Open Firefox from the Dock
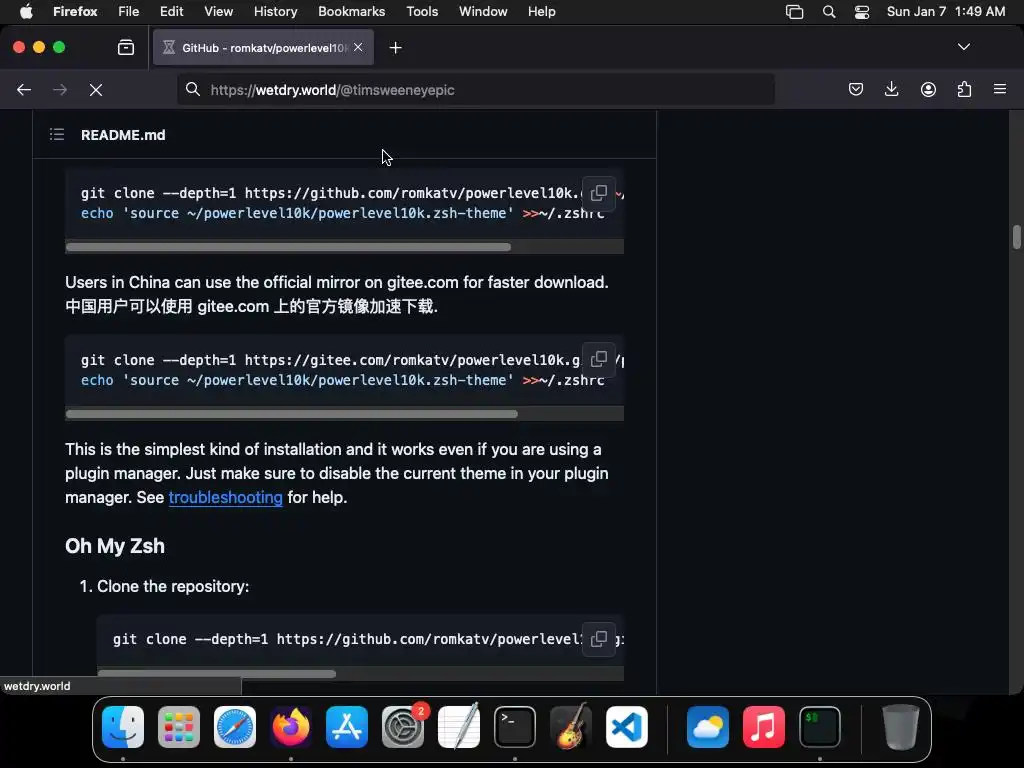The height and width of the screenshot is (768, 1024). point(291,727)
